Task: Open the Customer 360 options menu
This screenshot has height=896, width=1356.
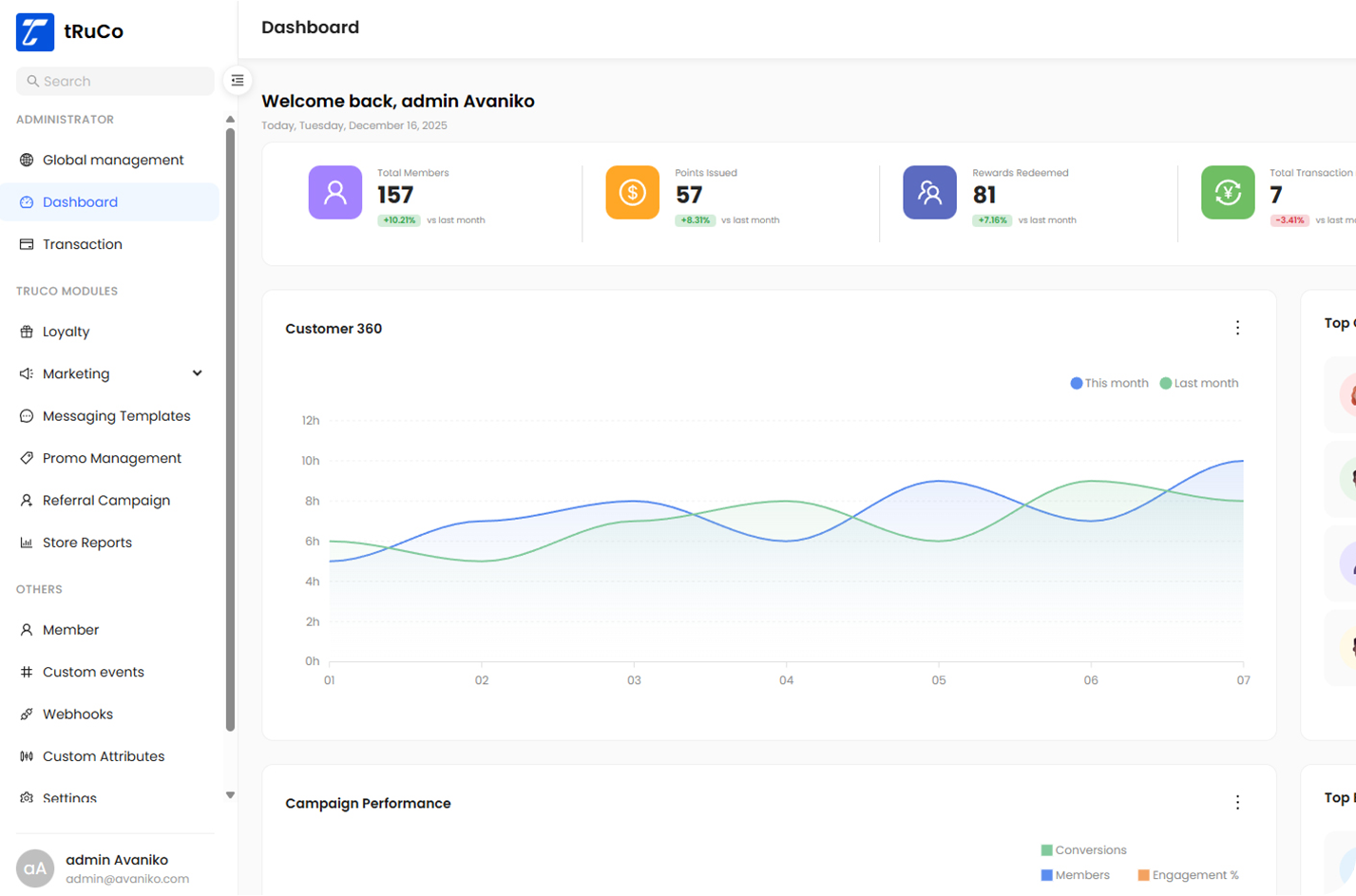Action: (1237, 328)
